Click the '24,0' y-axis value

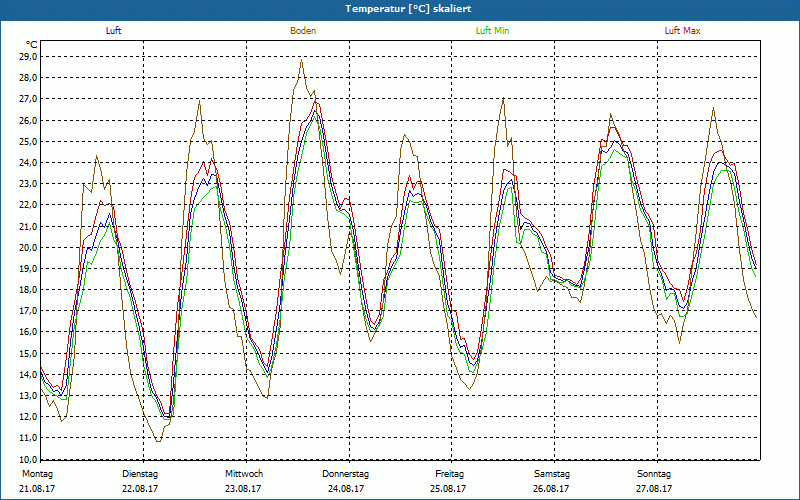(28, 163)
